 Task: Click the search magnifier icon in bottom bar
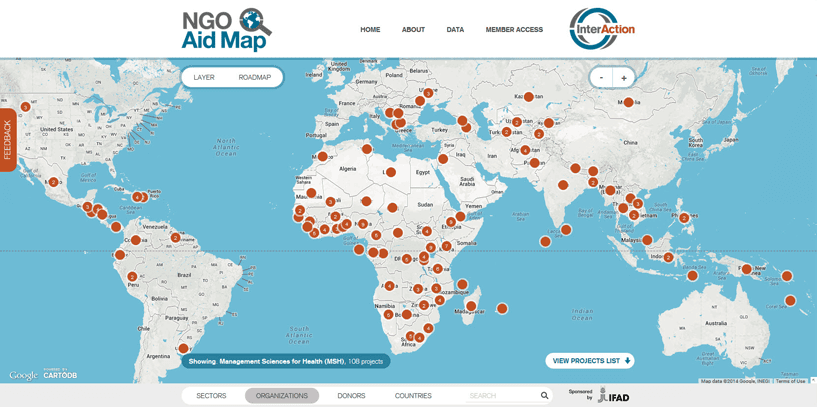click(544, 396)
